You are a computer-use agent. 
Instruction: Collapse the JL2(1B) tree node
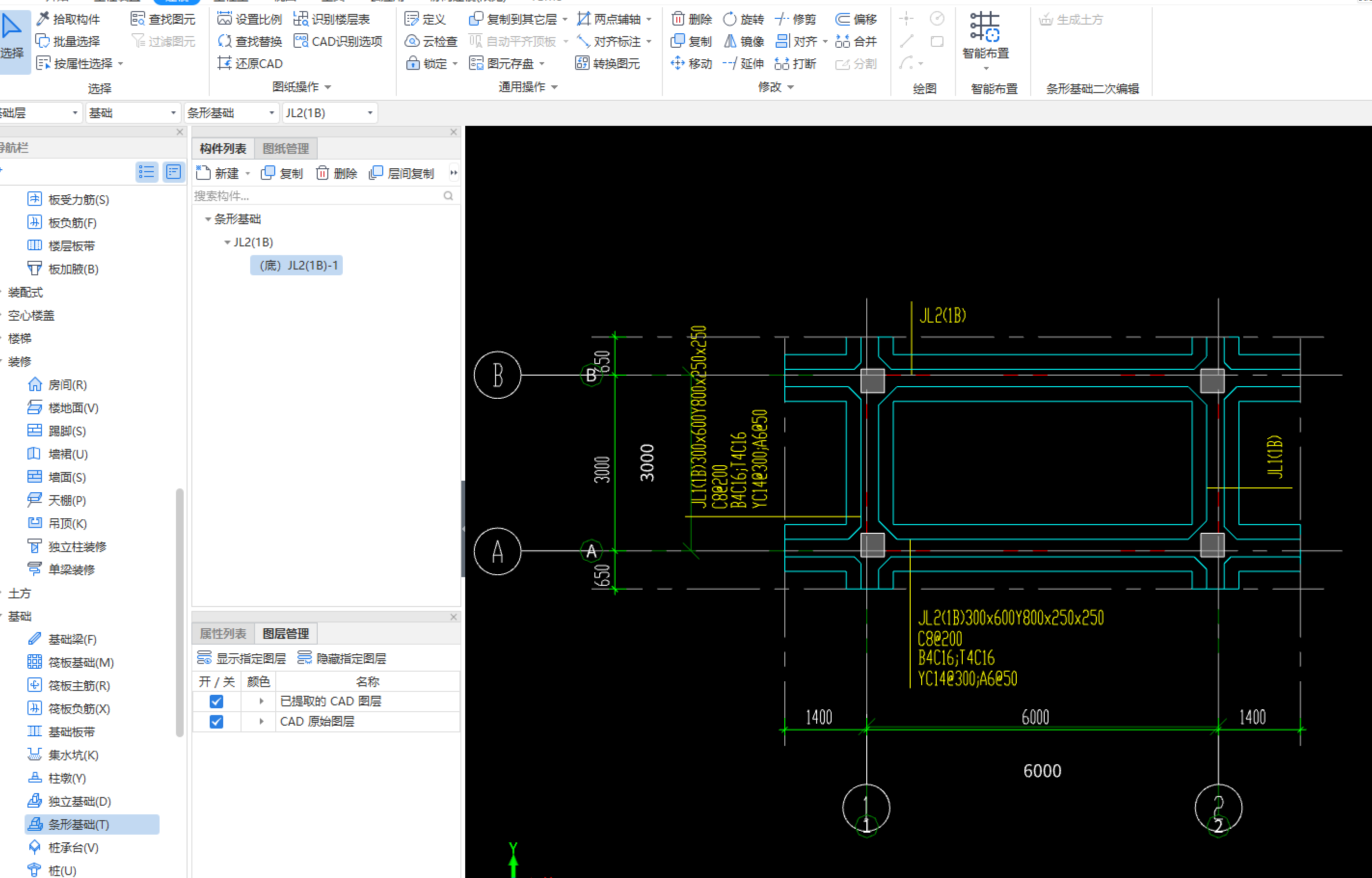[x=228, y=243]
